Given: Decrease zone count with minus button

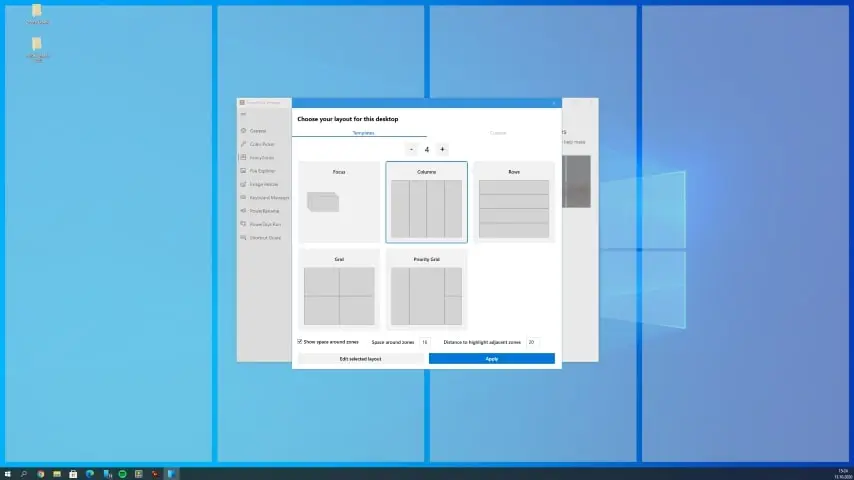Looking at the screenshot, I should tap(410, 149).
